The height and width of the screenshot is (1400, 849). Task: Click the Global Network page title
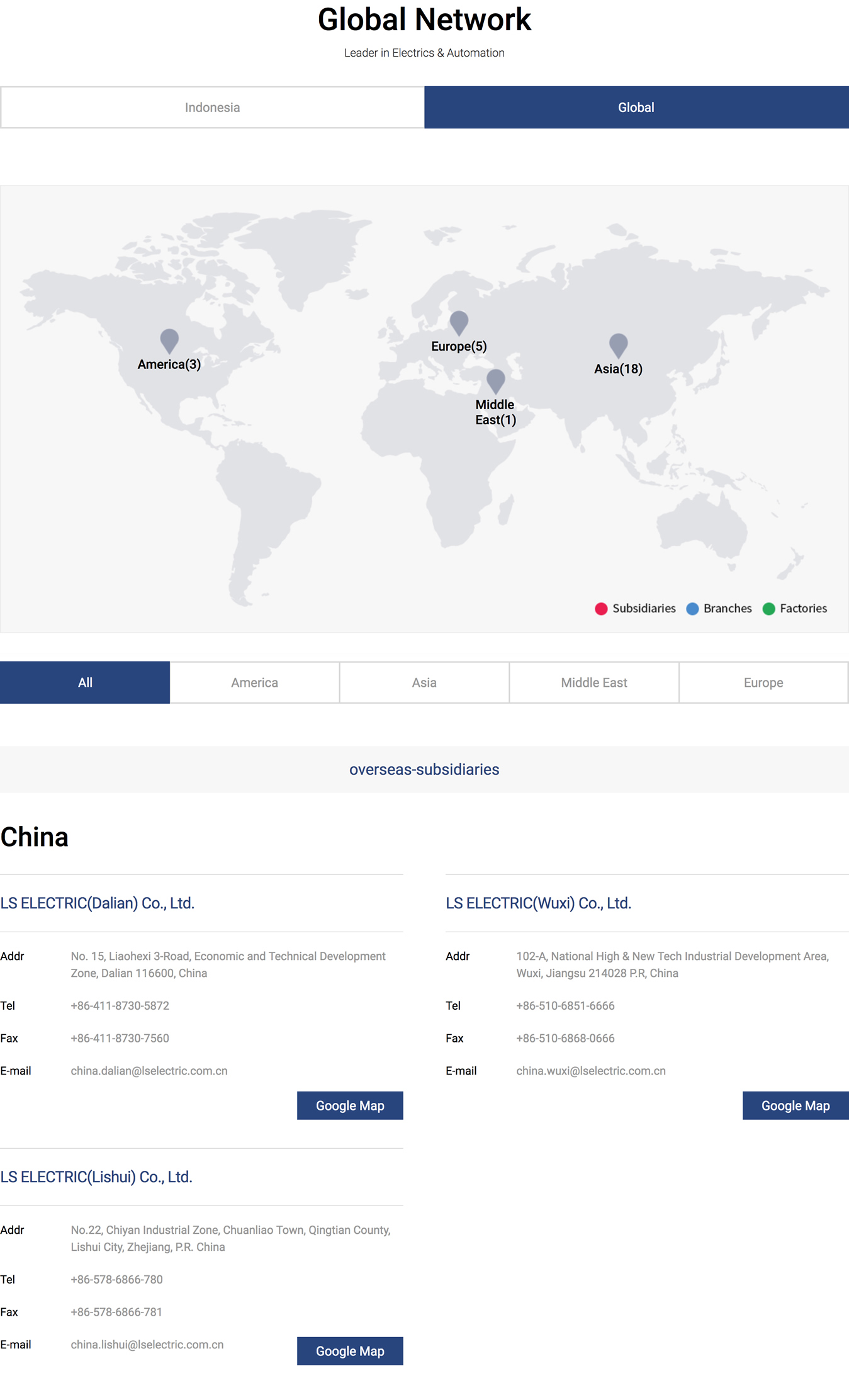pyautogui.click(x=424, y=20)
